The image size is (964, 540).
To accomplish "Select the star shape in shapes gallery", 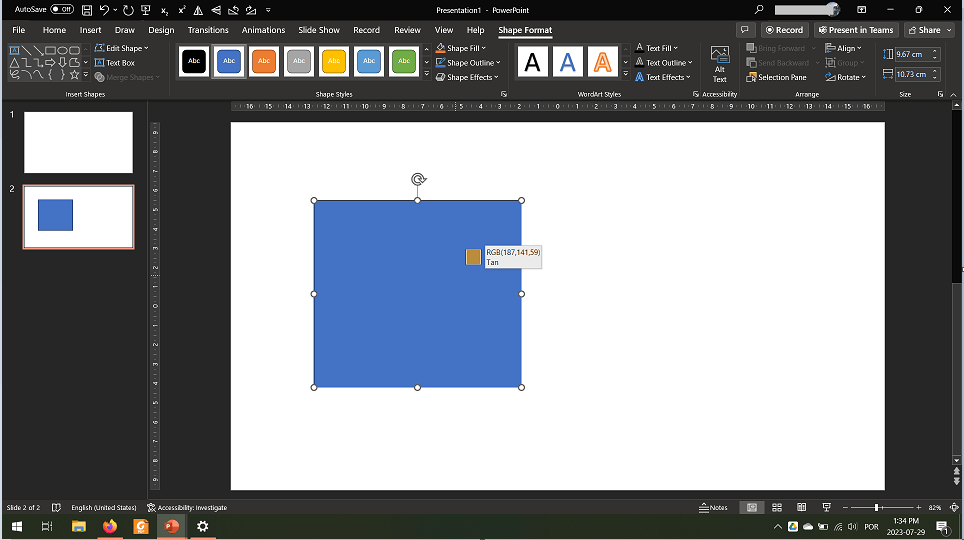I will (x=74, y=74).
